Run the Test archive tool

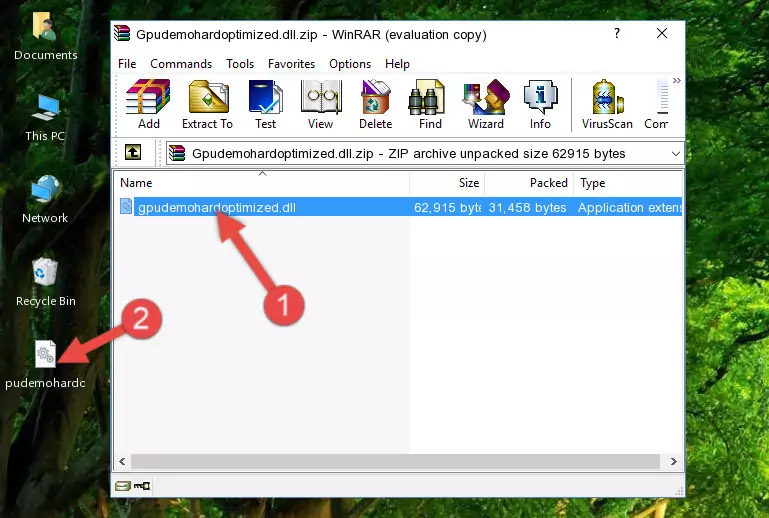pyautogui.click(x=265, y=104)
